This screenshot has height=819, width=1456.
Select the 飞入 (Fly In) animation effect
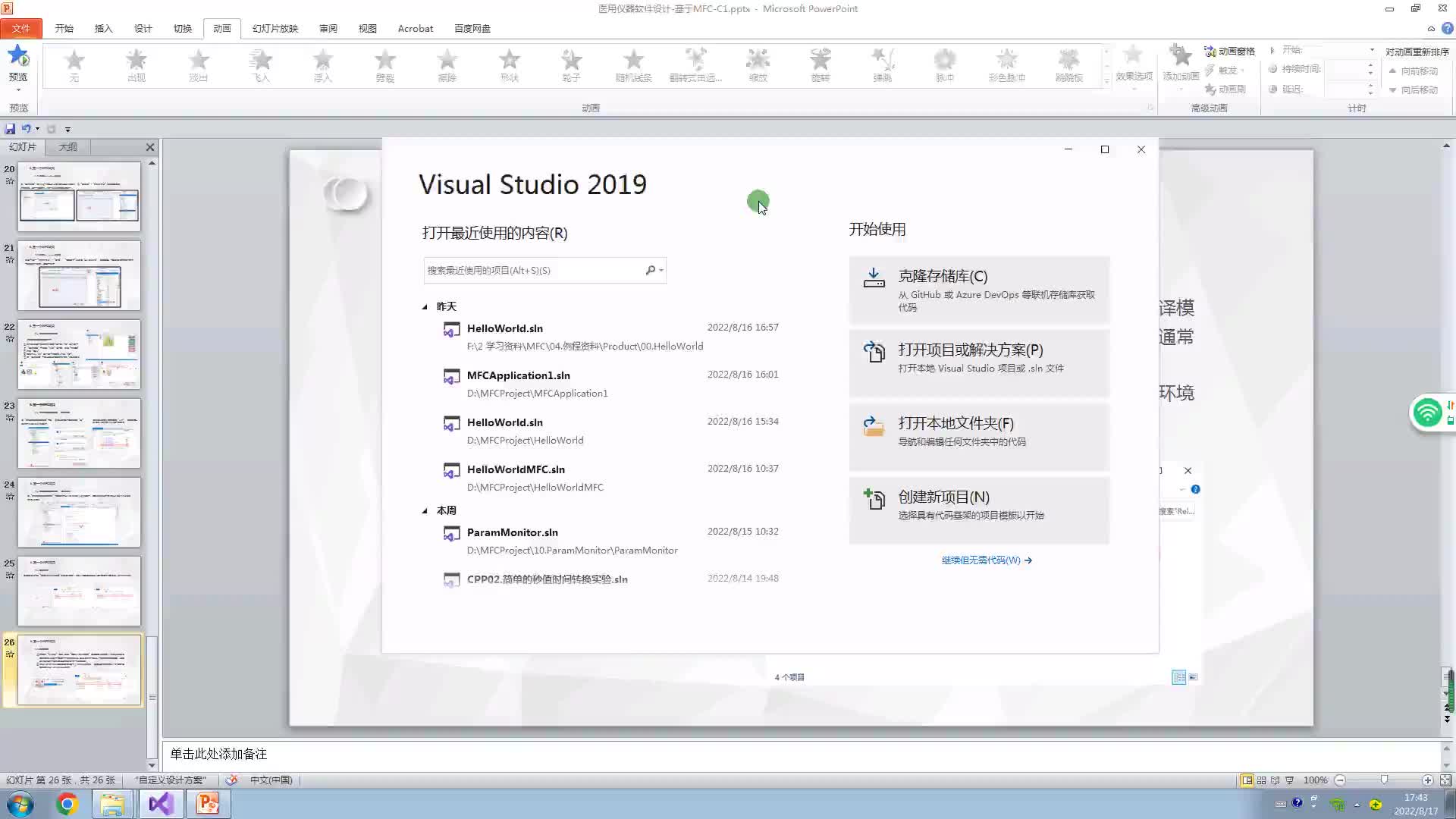click(261, 65)
